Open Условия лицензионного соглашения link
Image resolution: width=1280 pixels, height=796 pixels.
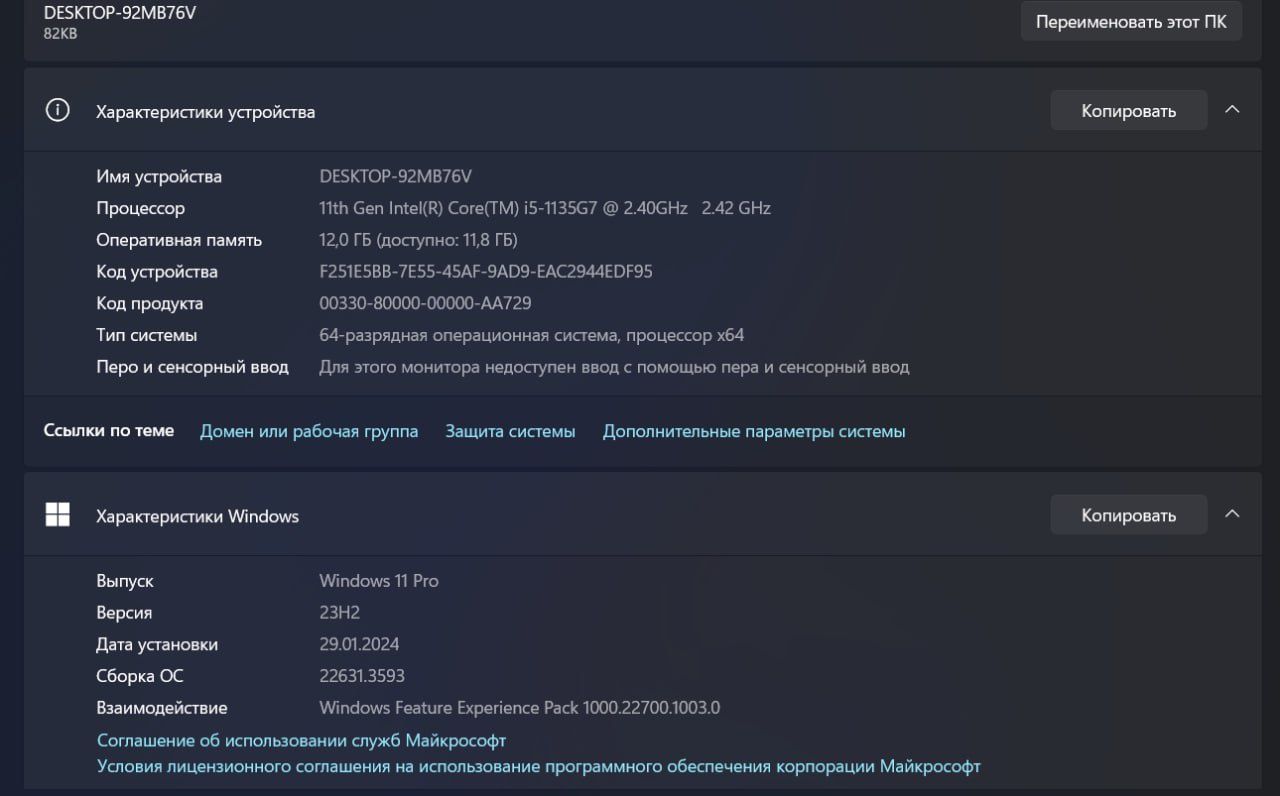[539, 766]
